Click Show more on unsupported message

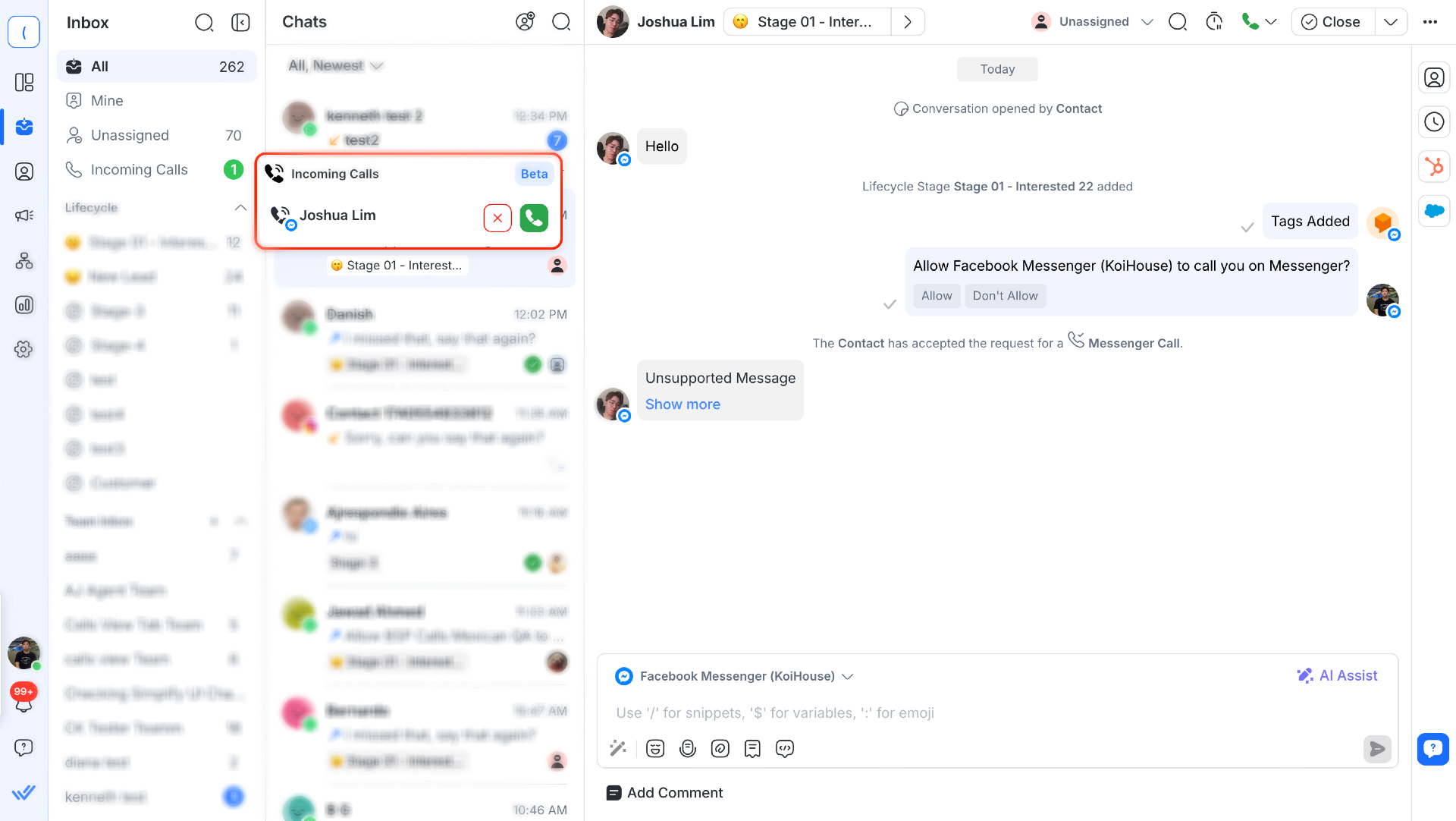[682, 404]
